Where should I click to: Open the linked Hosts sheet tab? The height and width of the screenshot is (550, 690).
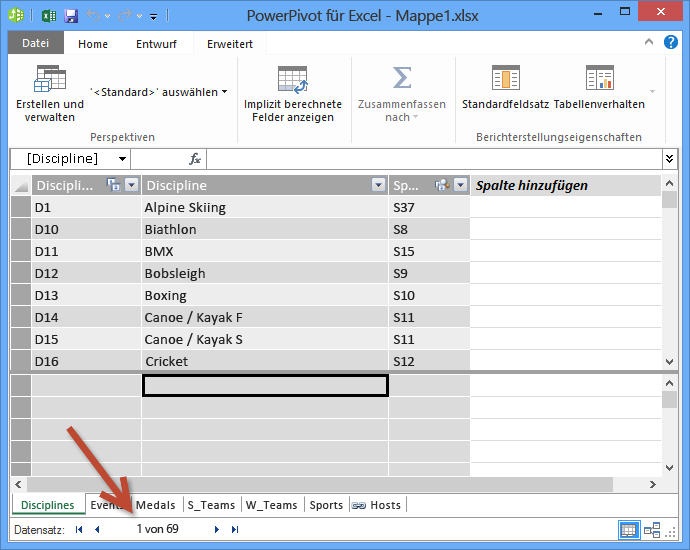(377, 505)
